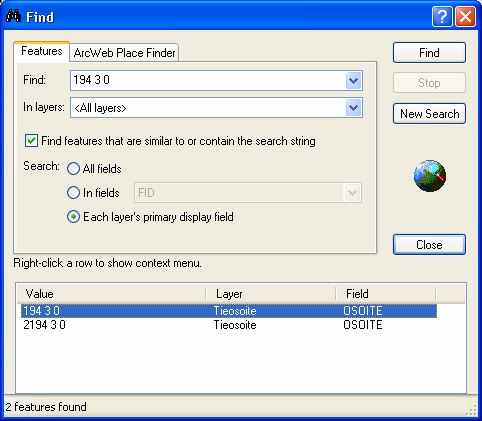
Task: Click the globe magnifier search icon
Action: (430, 176)
